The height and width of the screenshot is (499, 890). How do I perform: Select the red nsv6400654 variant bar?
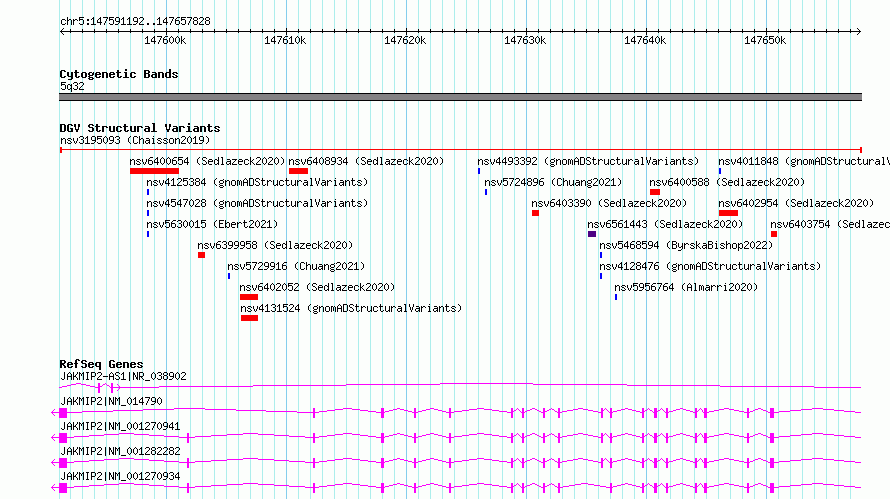tap(154, 171)
